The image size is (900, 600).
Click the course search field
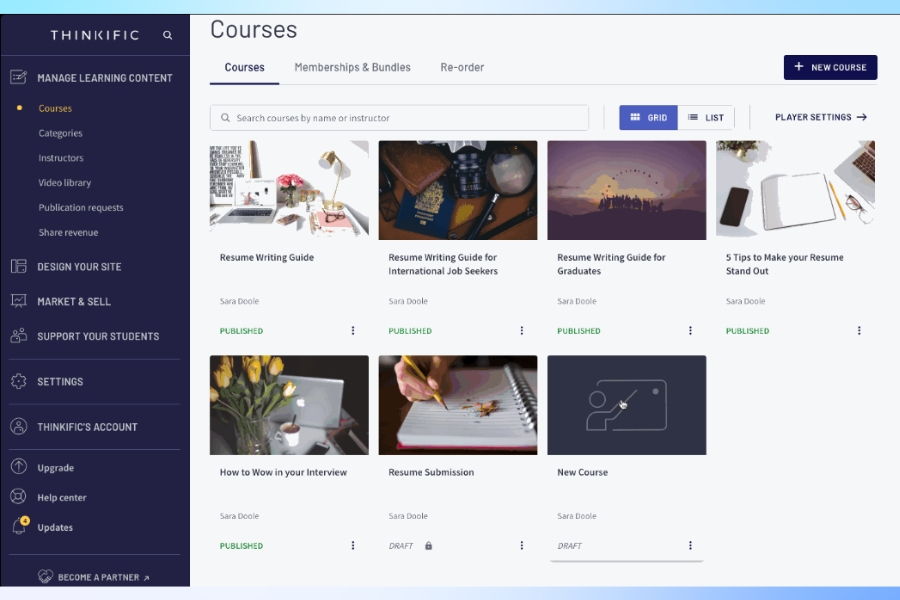tap(399, 118)
